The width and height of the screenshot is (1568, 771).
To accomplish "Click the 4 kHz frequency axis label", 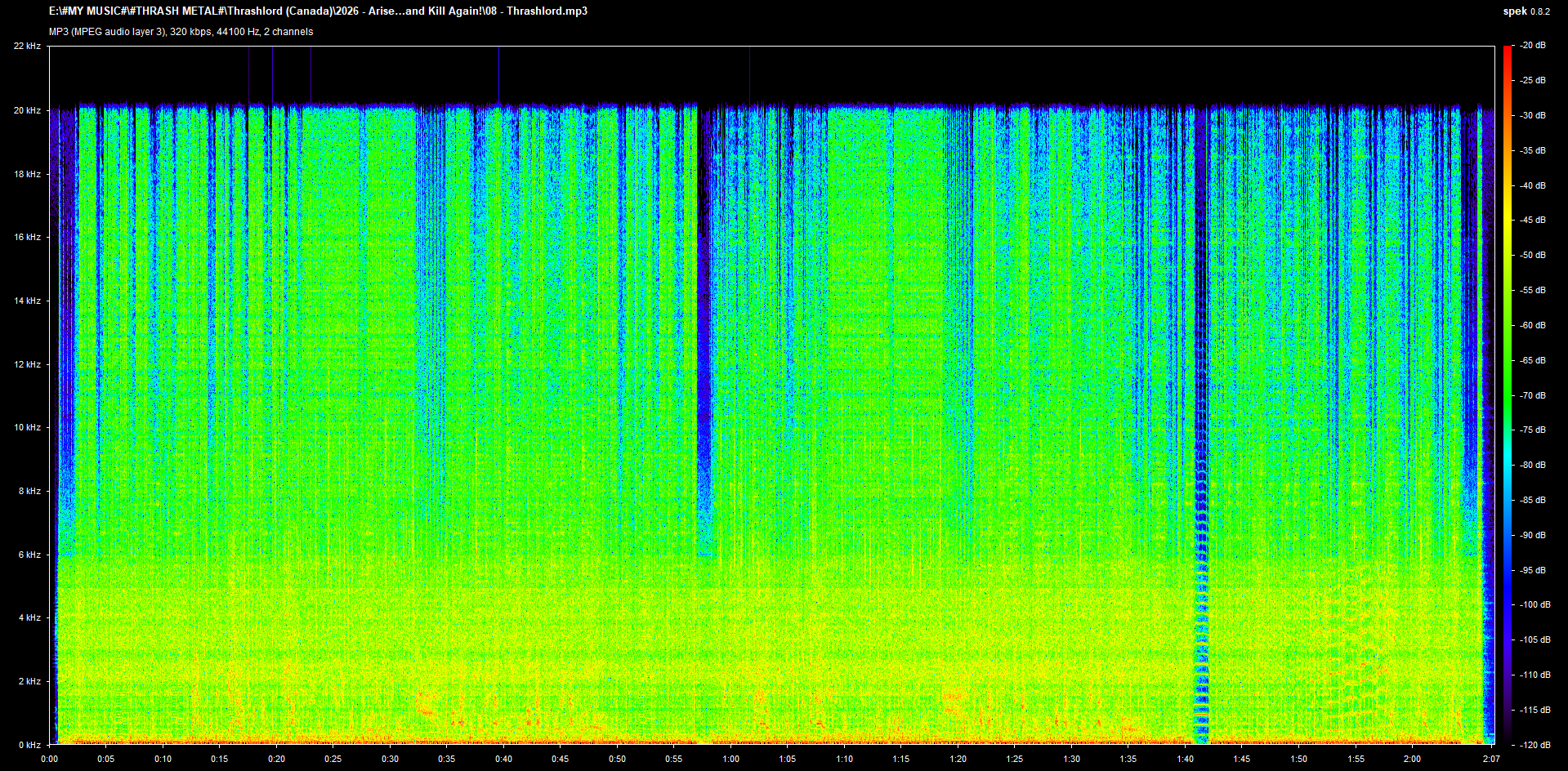I will point(29,617).
